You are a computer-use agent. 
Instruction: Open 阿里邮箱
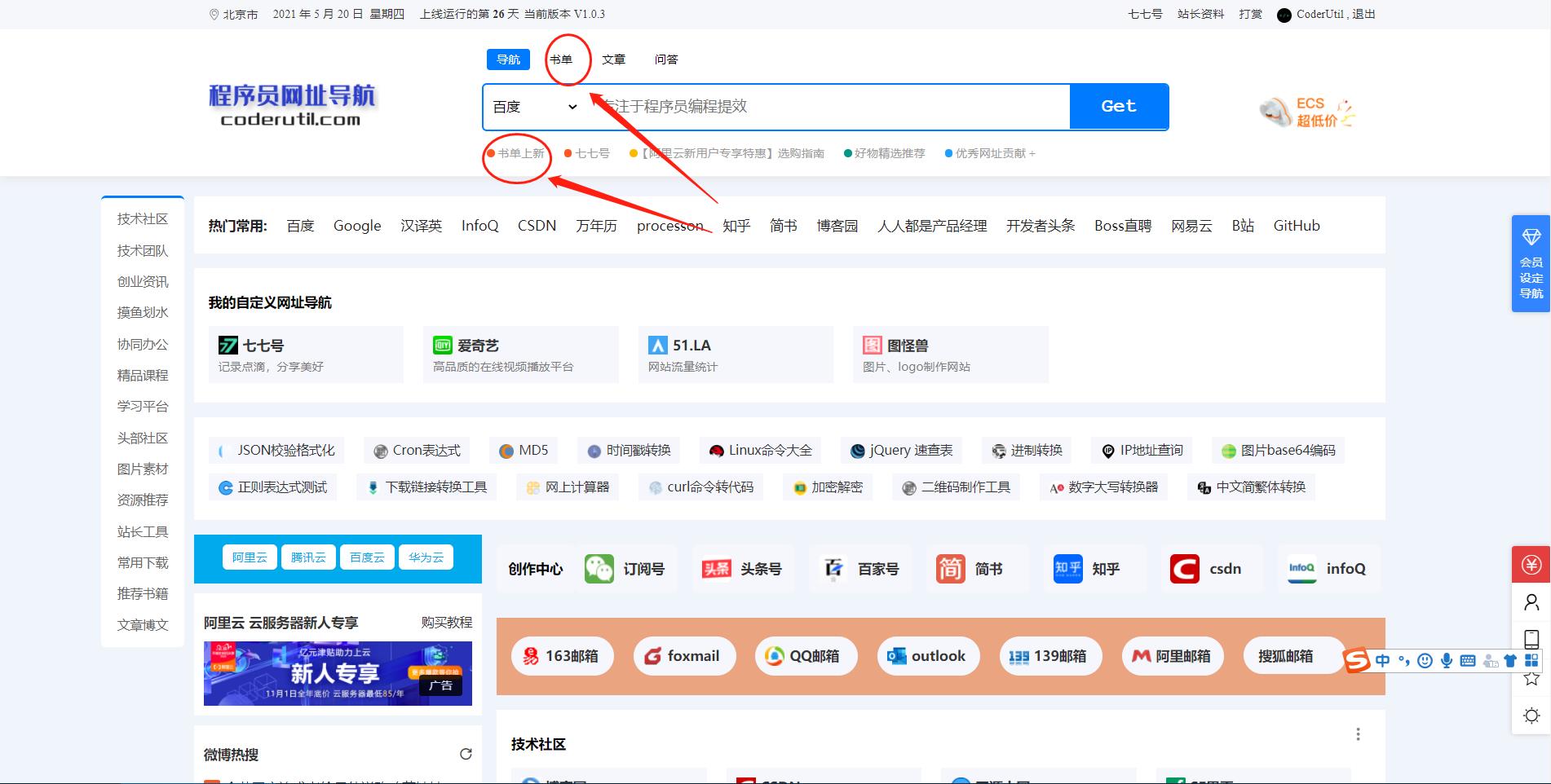pyautogui.click(x=1173, y=656)
